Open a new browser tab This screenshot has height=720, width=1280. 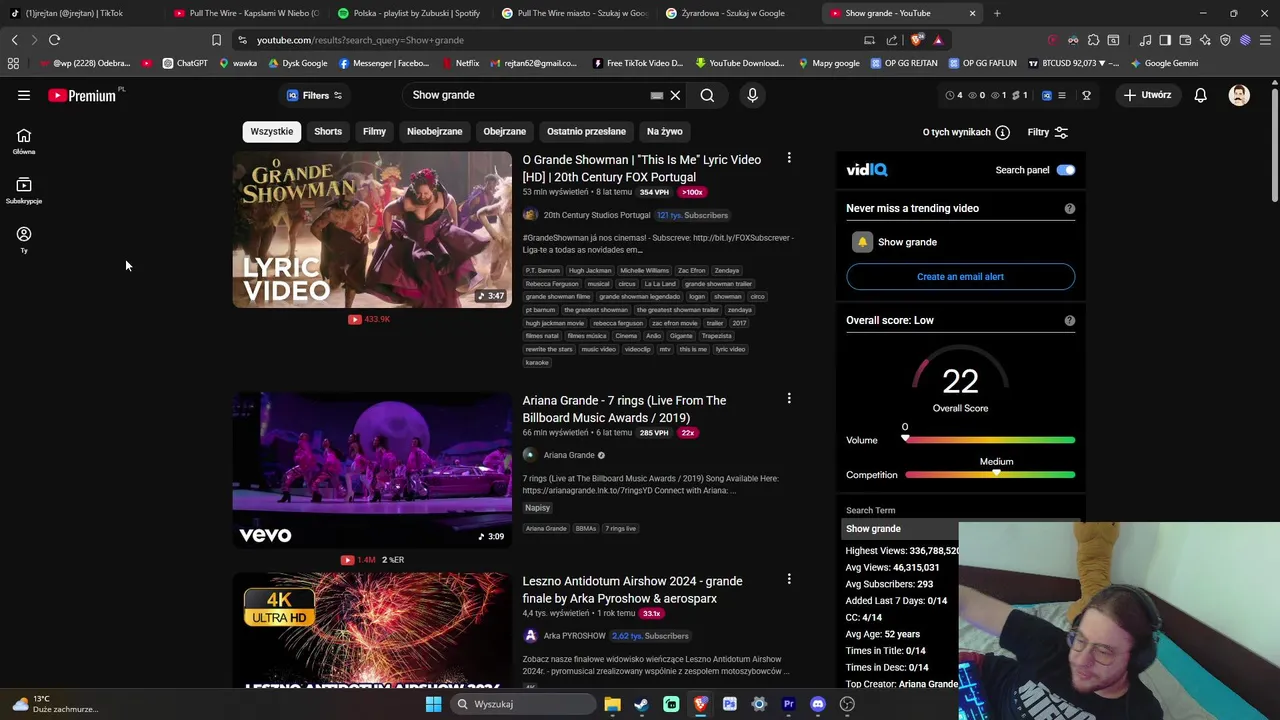[x=997, y=13]
